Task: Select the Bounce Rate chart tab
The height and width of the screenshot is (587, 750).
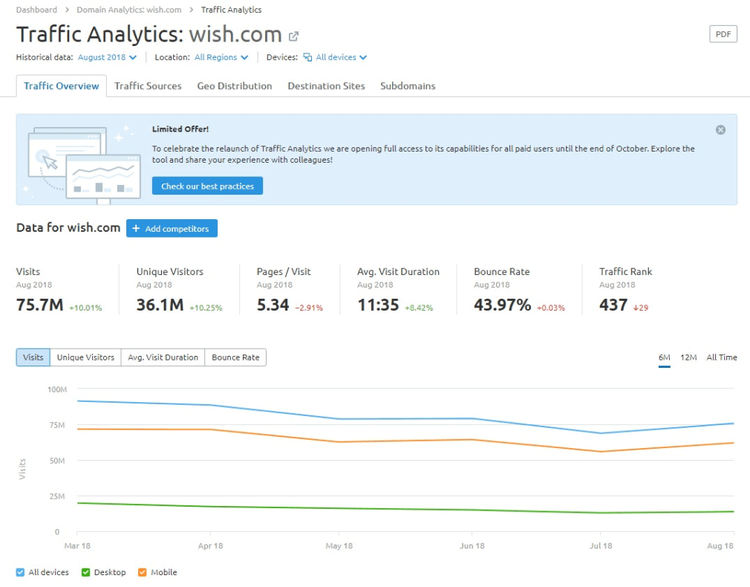Action: 235,357
